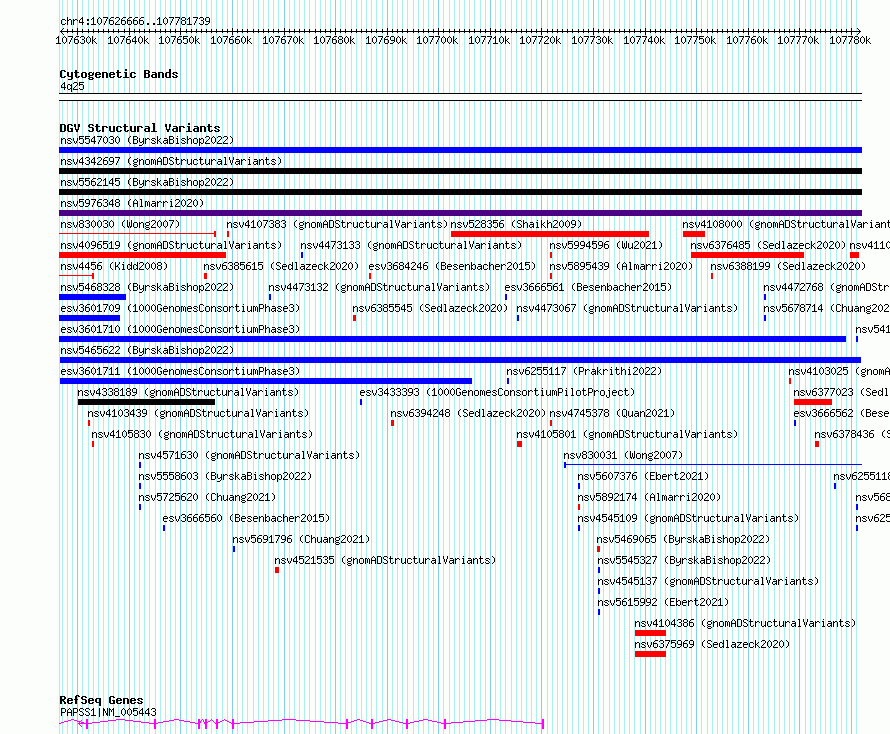Select the nsv5465622 (ByrskaBishop2022) label
This screenshot has width=890, height=734.
pyautogui.click(x=146, y=350)
